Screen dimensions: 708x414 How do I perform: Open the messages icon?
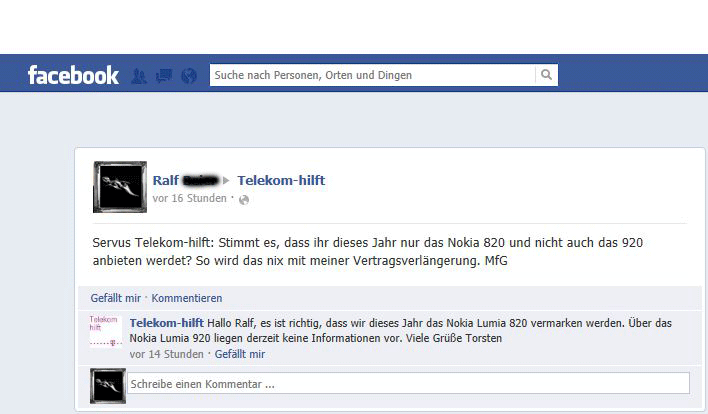tap(164, 75)
